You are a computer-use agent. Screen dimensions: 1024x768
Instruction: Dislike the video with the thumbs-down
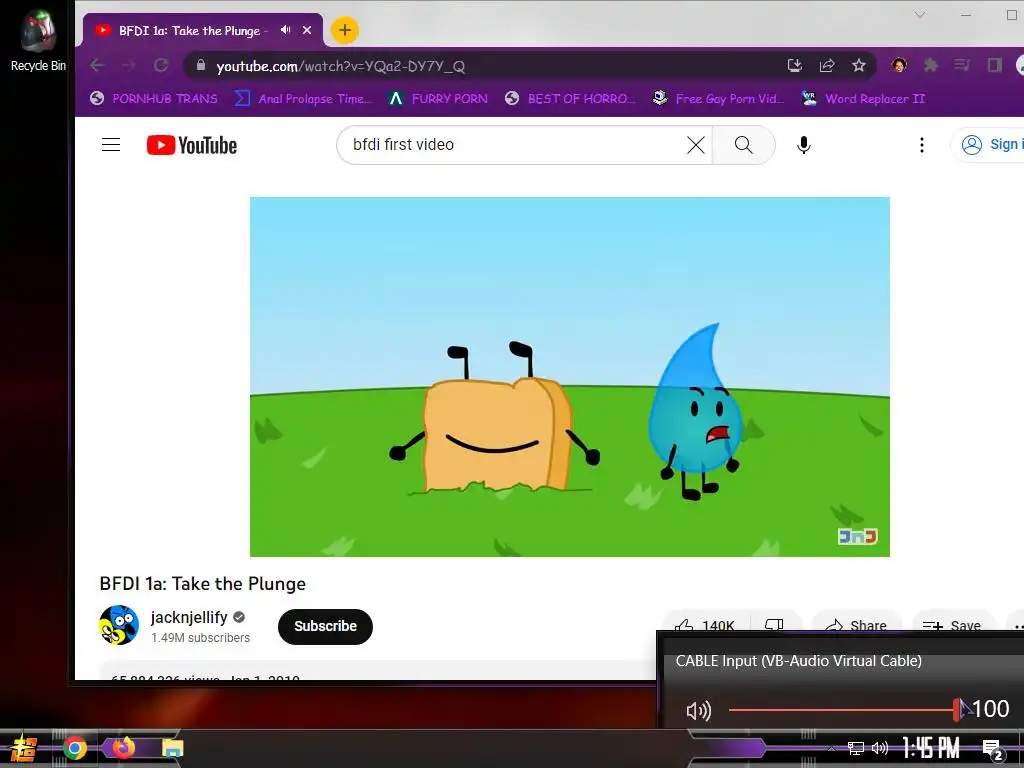click(x=775, y=624)
